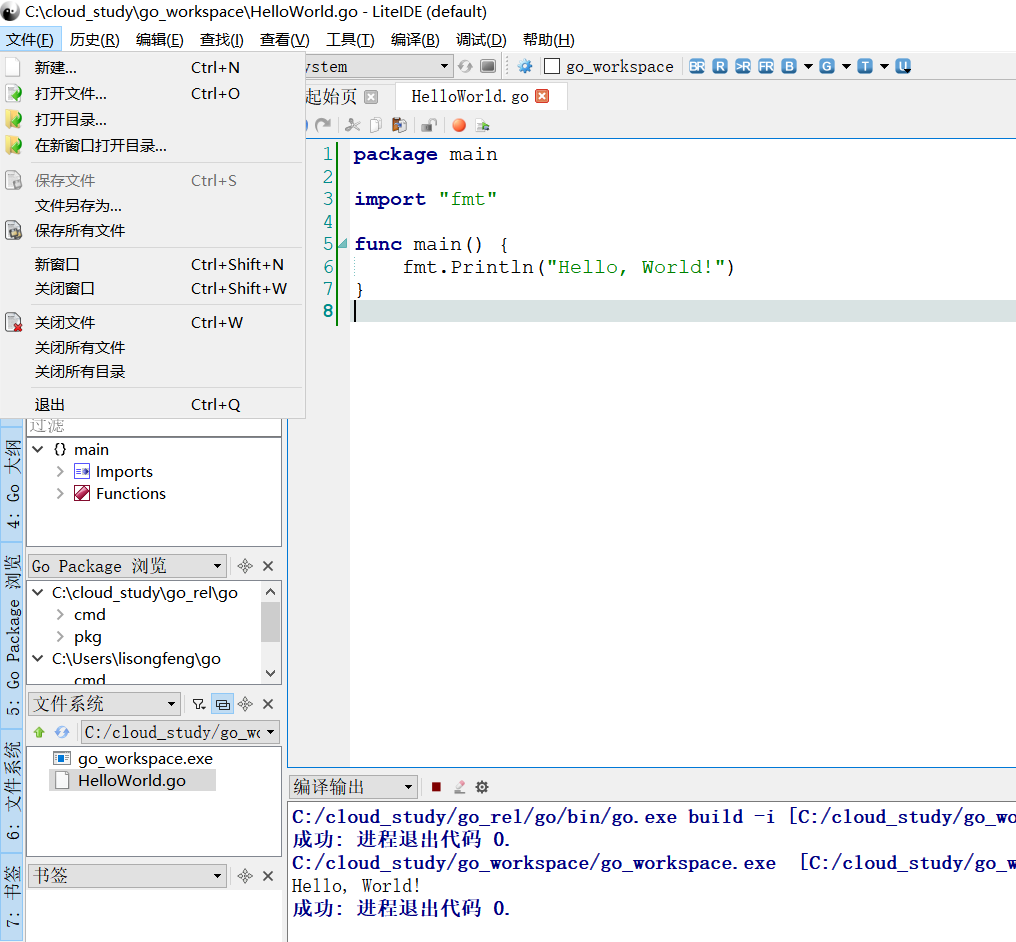Select HelloWorld.go in file system list
1016x942 pixels.
[x=132, y=781]
